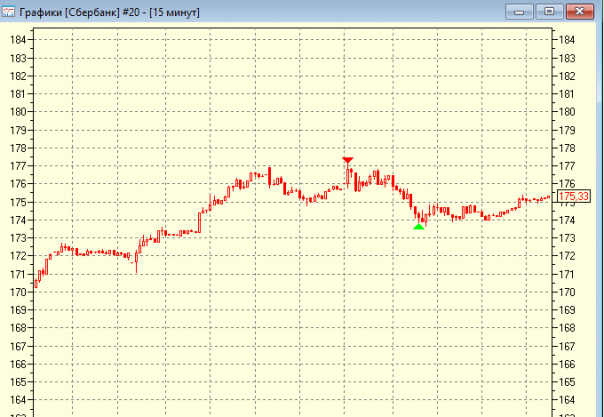This screenshot has width=604, height=417.
Task: Click the window title 'Графики [Сбербанк] #20'
Action: 110,11
